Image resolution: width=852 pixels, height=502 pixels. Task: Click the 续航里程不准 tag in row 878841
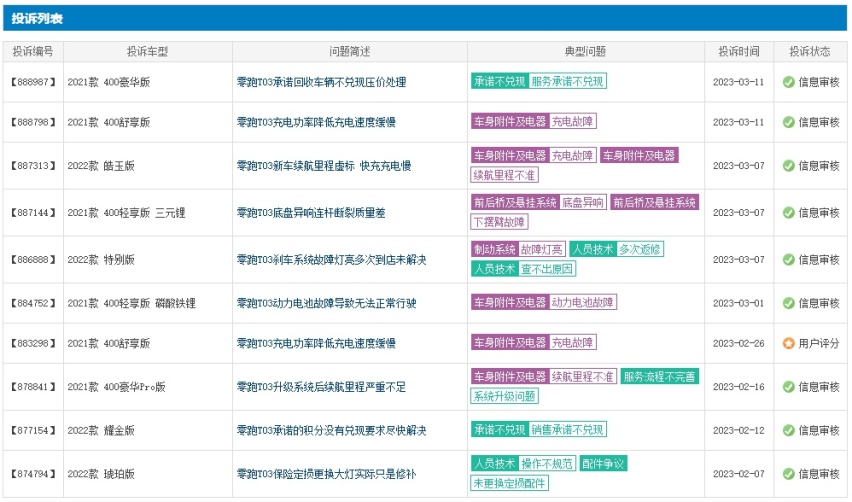click(x=582, y=376)
